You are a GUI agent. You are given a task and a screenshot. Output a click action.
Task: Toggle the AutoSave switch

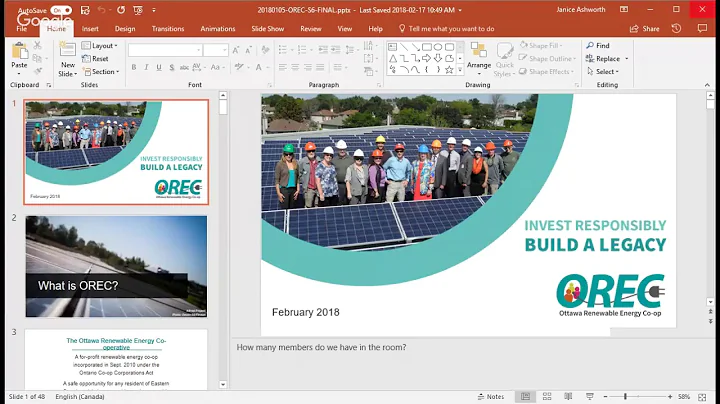61,10
